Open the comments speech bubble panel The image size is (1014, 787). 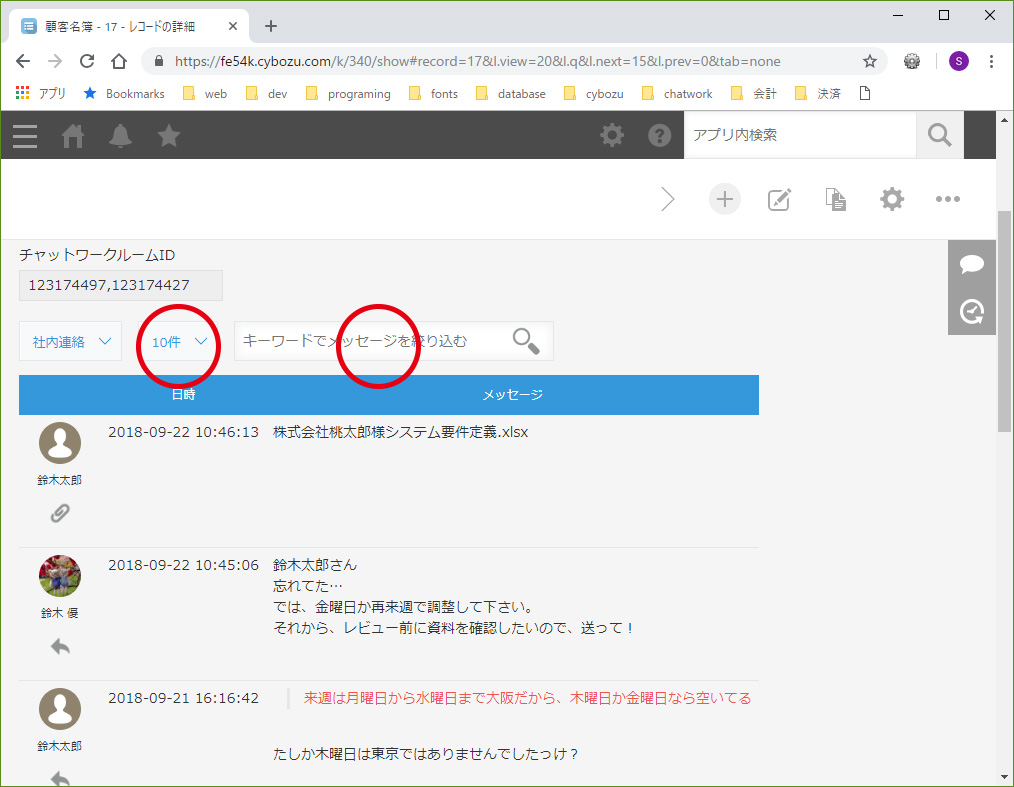pos(971,264)
